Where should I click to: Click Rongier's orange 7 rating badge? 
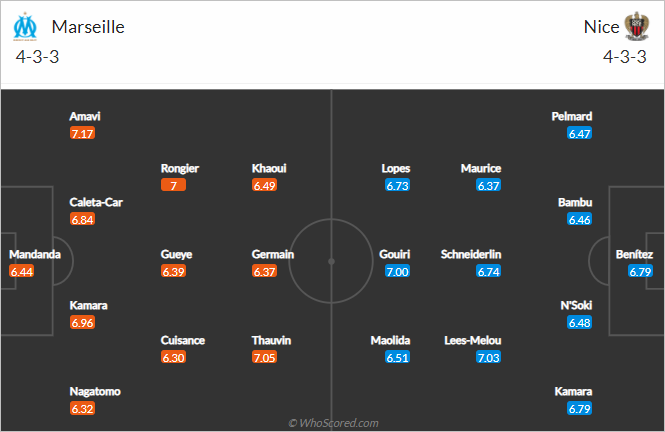(x=173, y=185)
